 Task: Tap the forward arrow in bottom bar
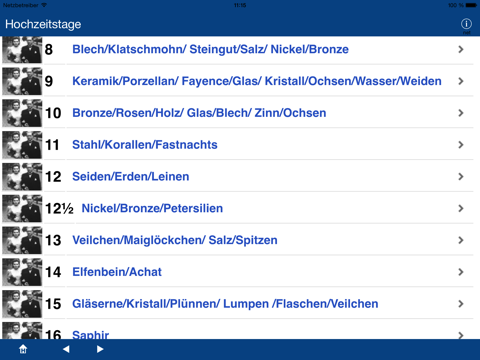click(x=100, y=349)
